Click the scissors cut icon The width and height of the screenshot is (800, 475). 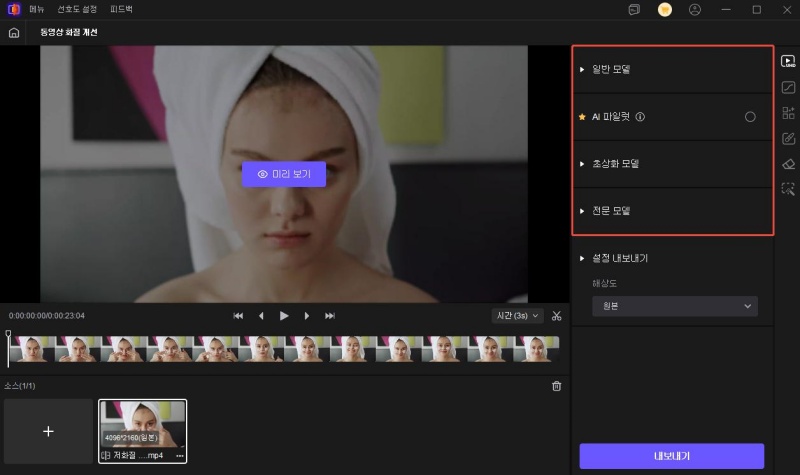(557, 316)
